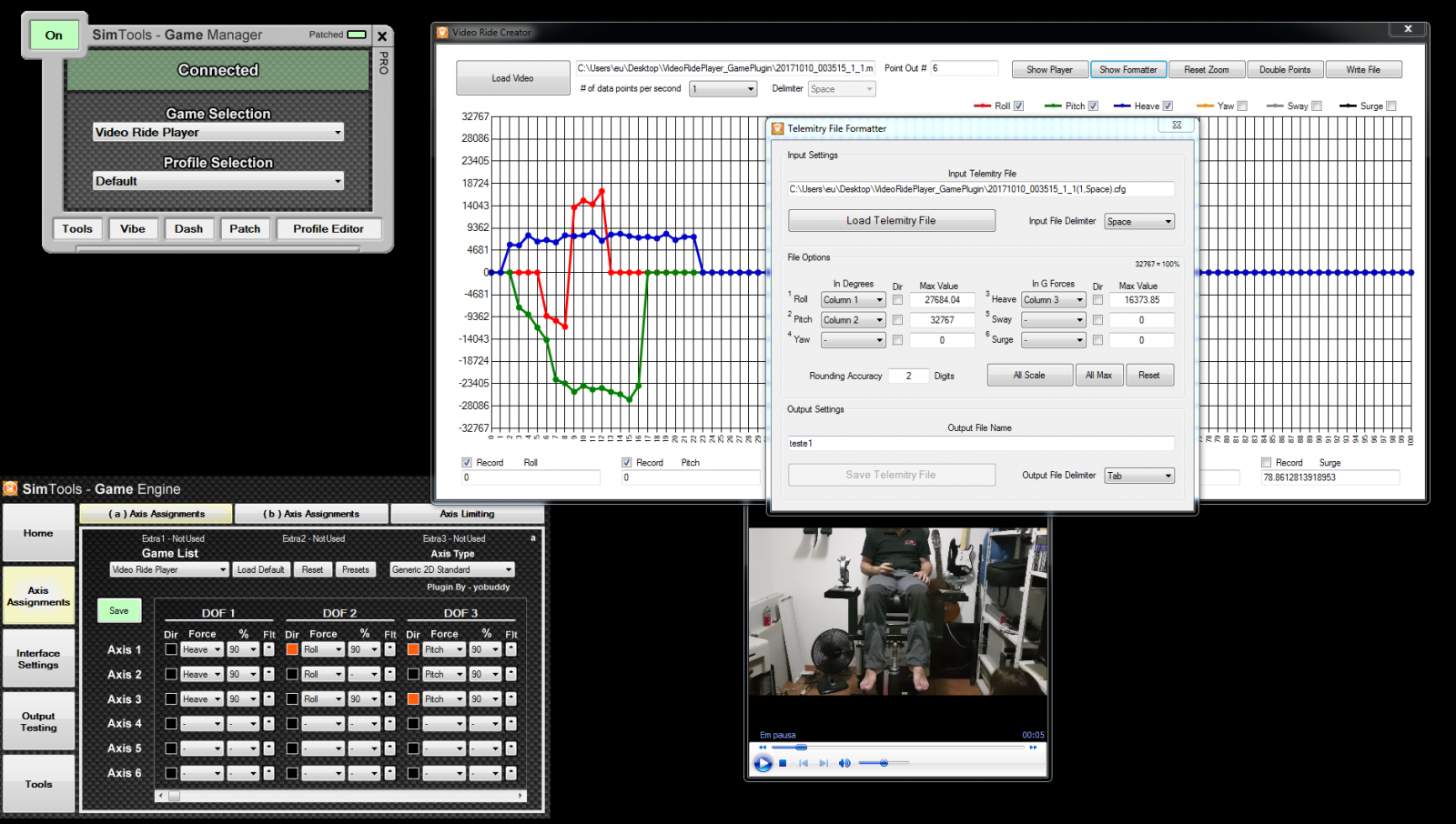This screenshot has height=824, width=1456.
Task: Uncheck the Heave graph checkbox
Action: pyautogui.click(x=1168, y=106)
